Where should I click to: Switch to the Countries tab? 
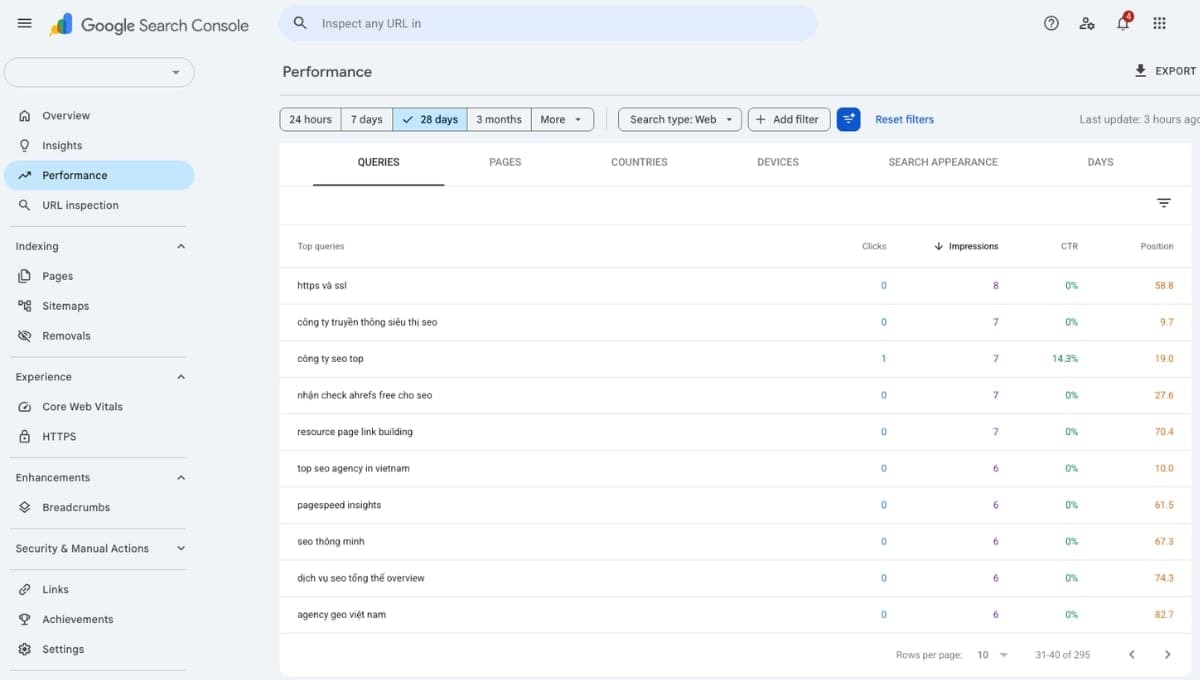tap(639, 162)
